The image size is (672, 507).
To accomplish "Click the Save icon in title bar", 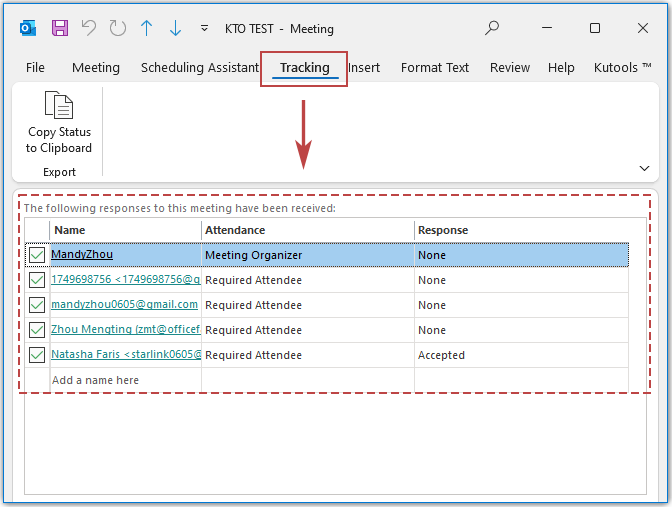I will [x=60, y=29].
